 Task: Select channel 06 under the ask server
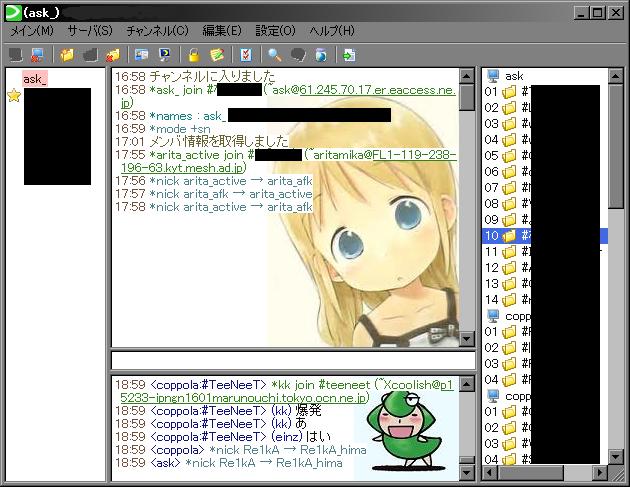coord(544,172)
